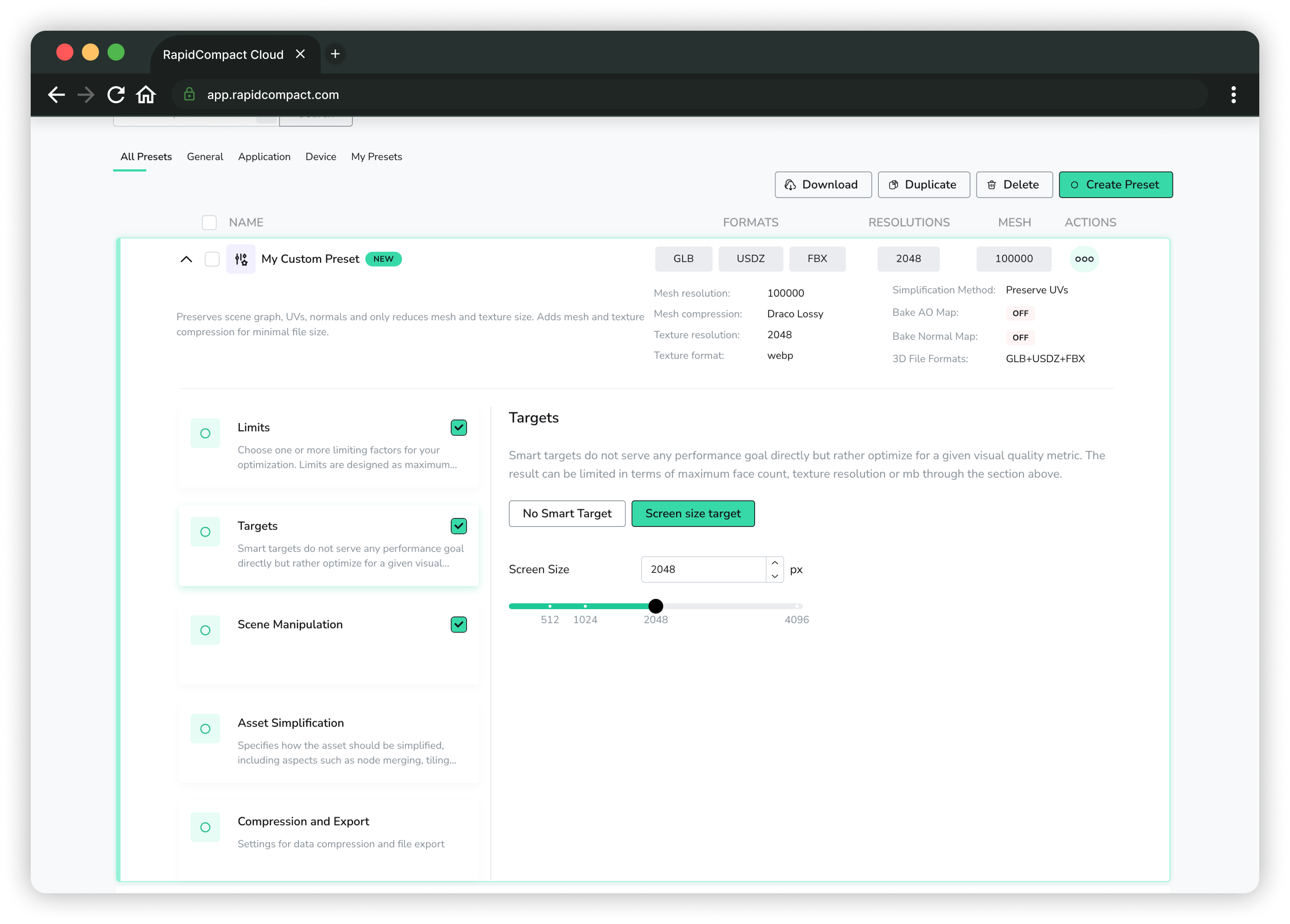Viewport: 1290px width, 924px height.
Task: Click the black Screen Size slider handle
Action: coord(656,607)
